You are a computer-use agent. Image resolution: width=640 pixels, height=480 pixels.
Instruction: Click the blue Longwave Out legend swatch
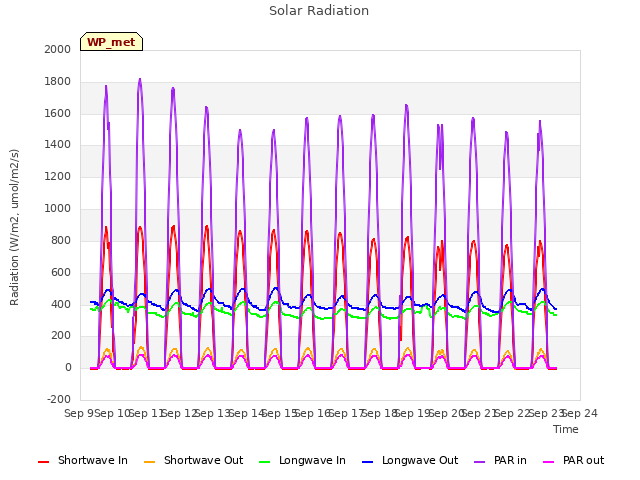367,462
